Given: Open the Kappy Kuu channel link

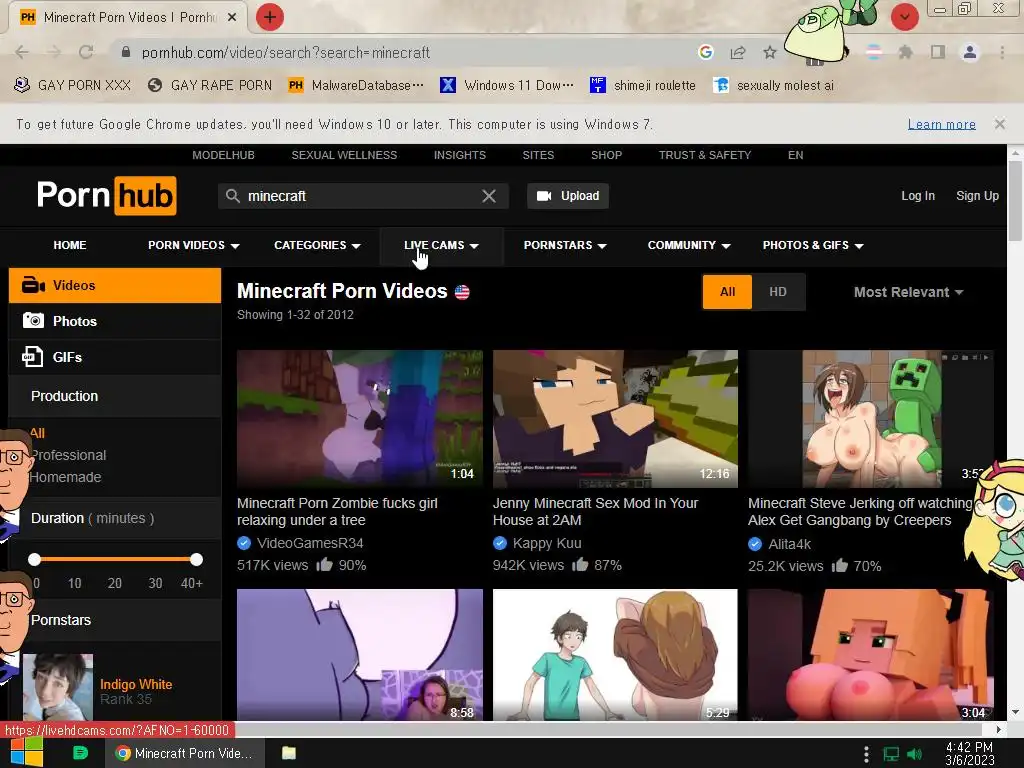Looking at the screenshot, I should tap(547, 543).
